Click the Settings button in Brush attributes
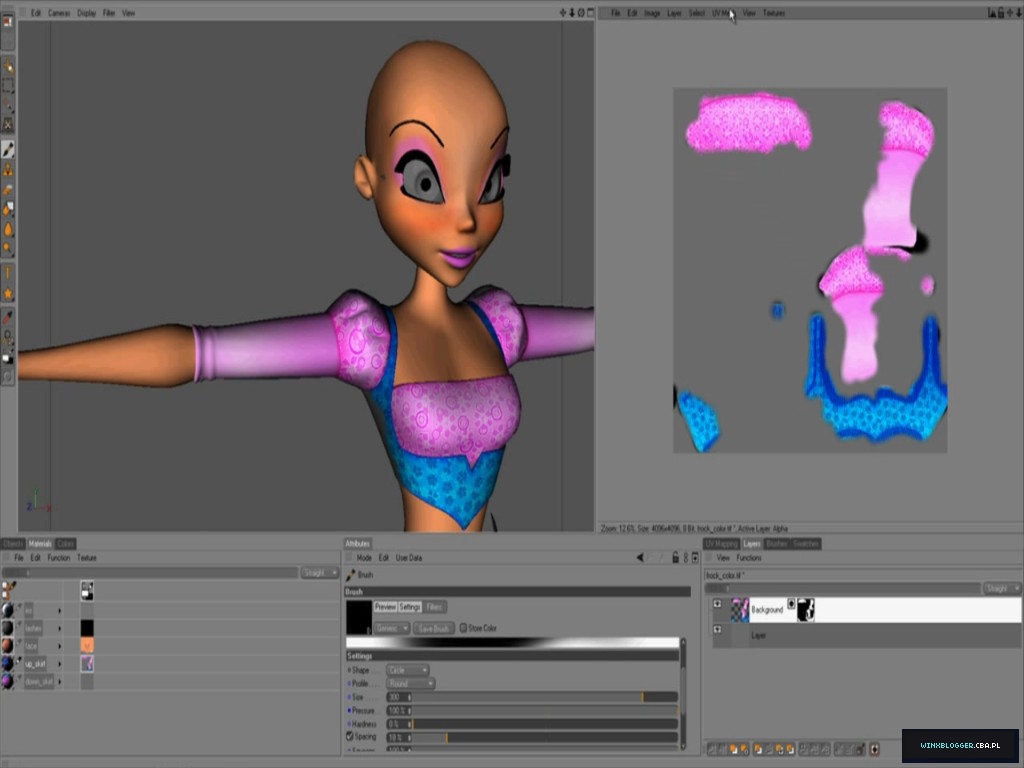Viewport: 1024px width, 768px height. point(409,607)
